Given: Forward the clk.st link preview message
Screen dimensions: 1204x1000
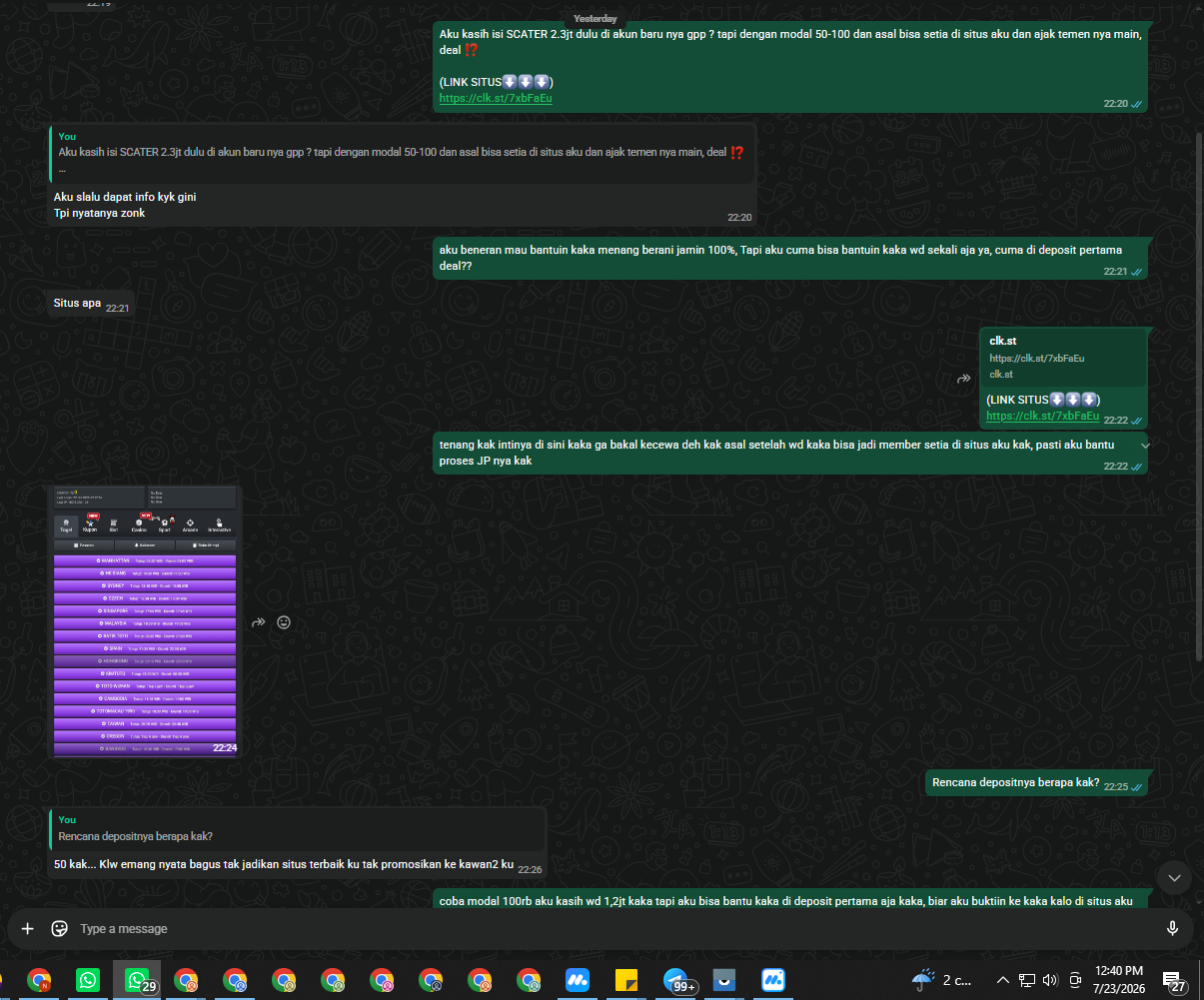Looking at the screenshot, I should [963, 379].
